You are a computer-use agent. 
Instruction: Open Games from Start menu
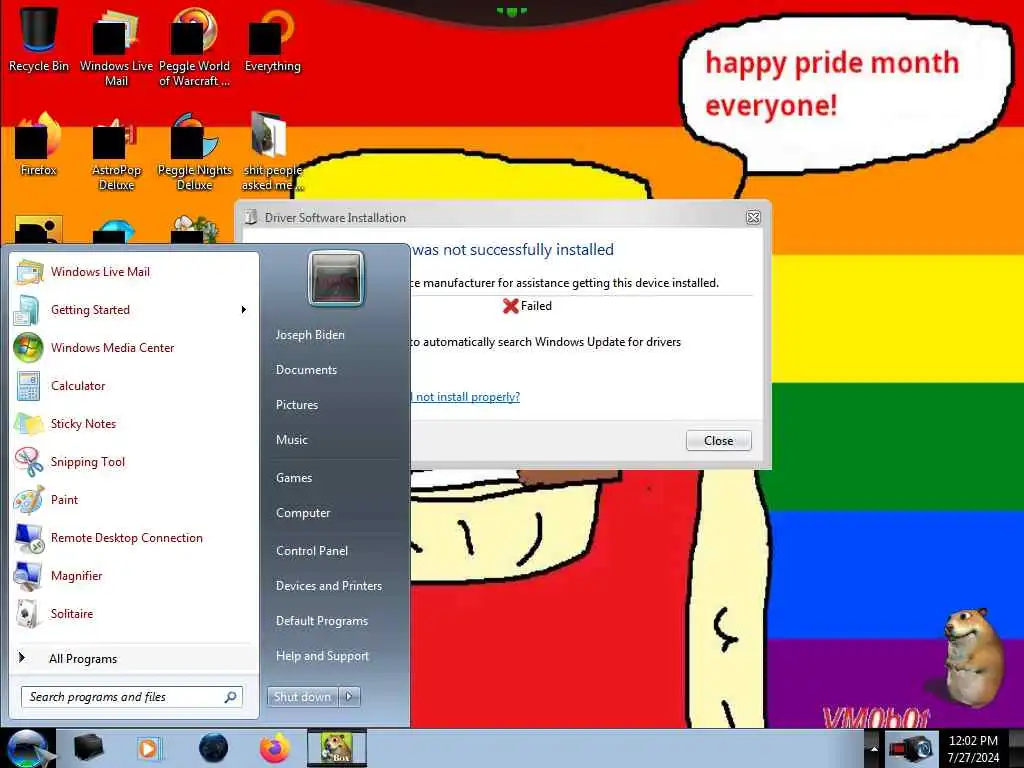[x=294, y=477]
